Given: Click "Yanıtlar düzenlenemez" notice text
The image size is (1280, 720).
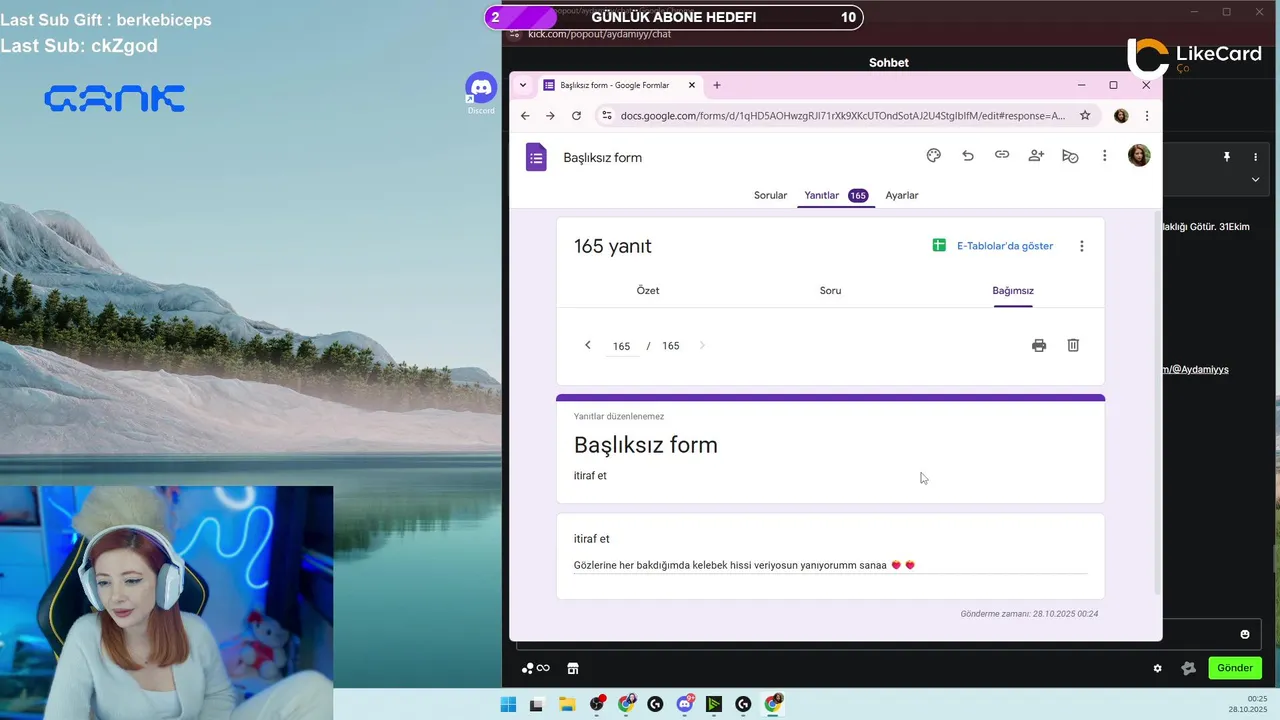Looking at the screenshot, I should [x=619, y=416].
